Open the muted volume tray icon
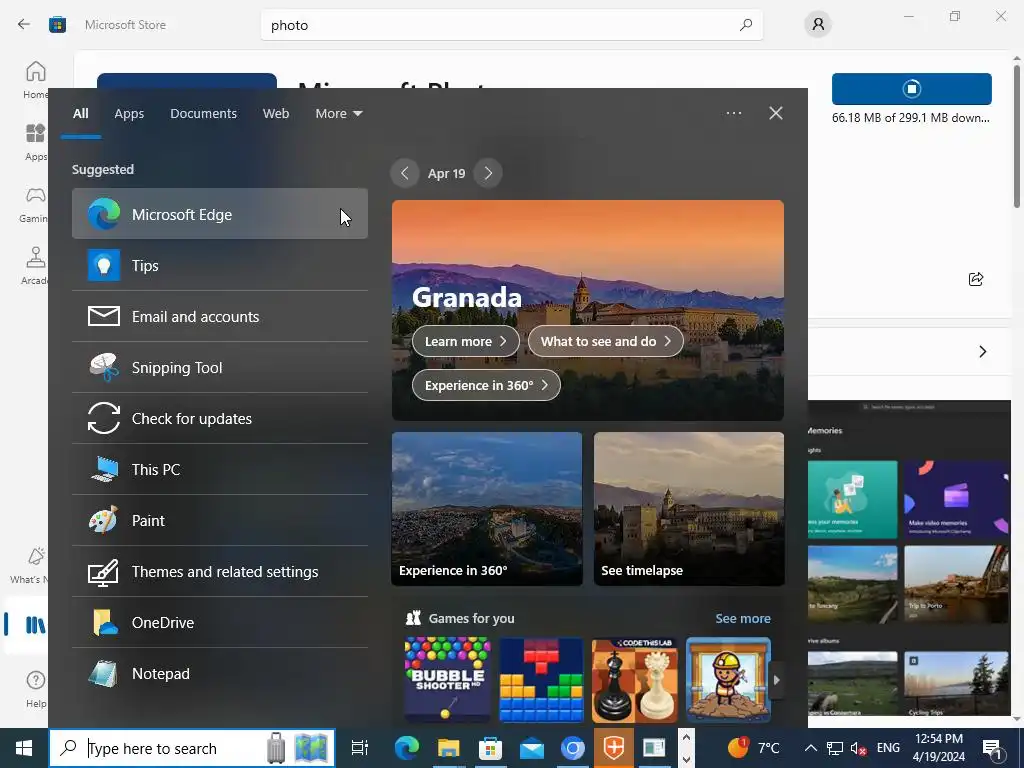The width and height of the screenshot is (1024, 768). click(x=858, y=748)
